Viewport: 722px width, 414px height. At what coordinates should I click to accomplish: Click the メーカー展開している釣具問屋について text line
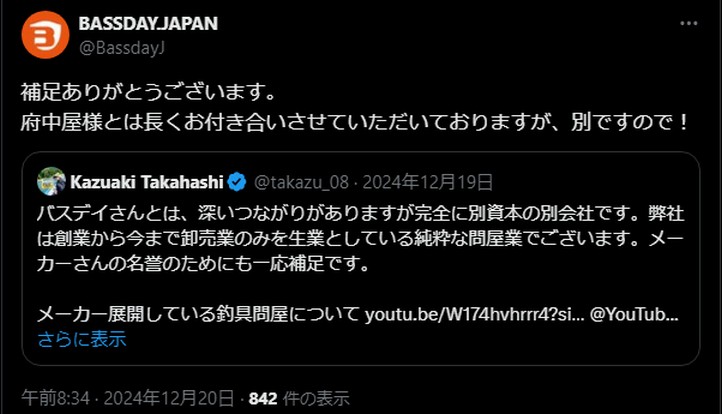click(x=198, y=315)
